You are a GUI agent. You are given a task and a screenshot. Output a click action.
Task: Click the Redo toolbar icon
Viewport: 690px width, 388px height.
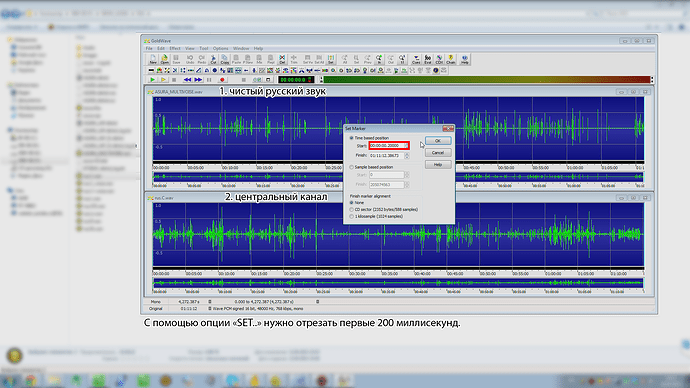pyautogui.click(x=202, y=59)
